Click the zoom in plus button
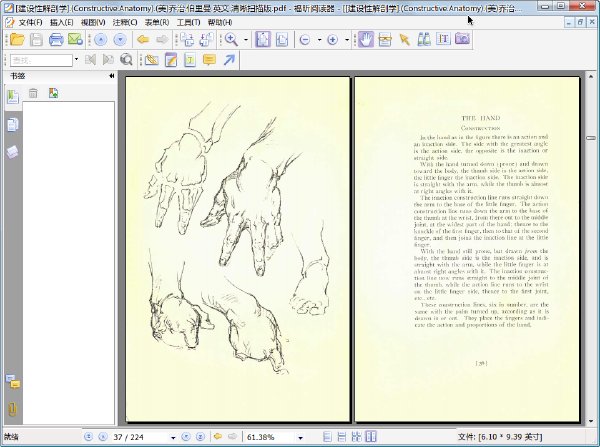This screenshot has height=447, width=600. pos(333,39)
